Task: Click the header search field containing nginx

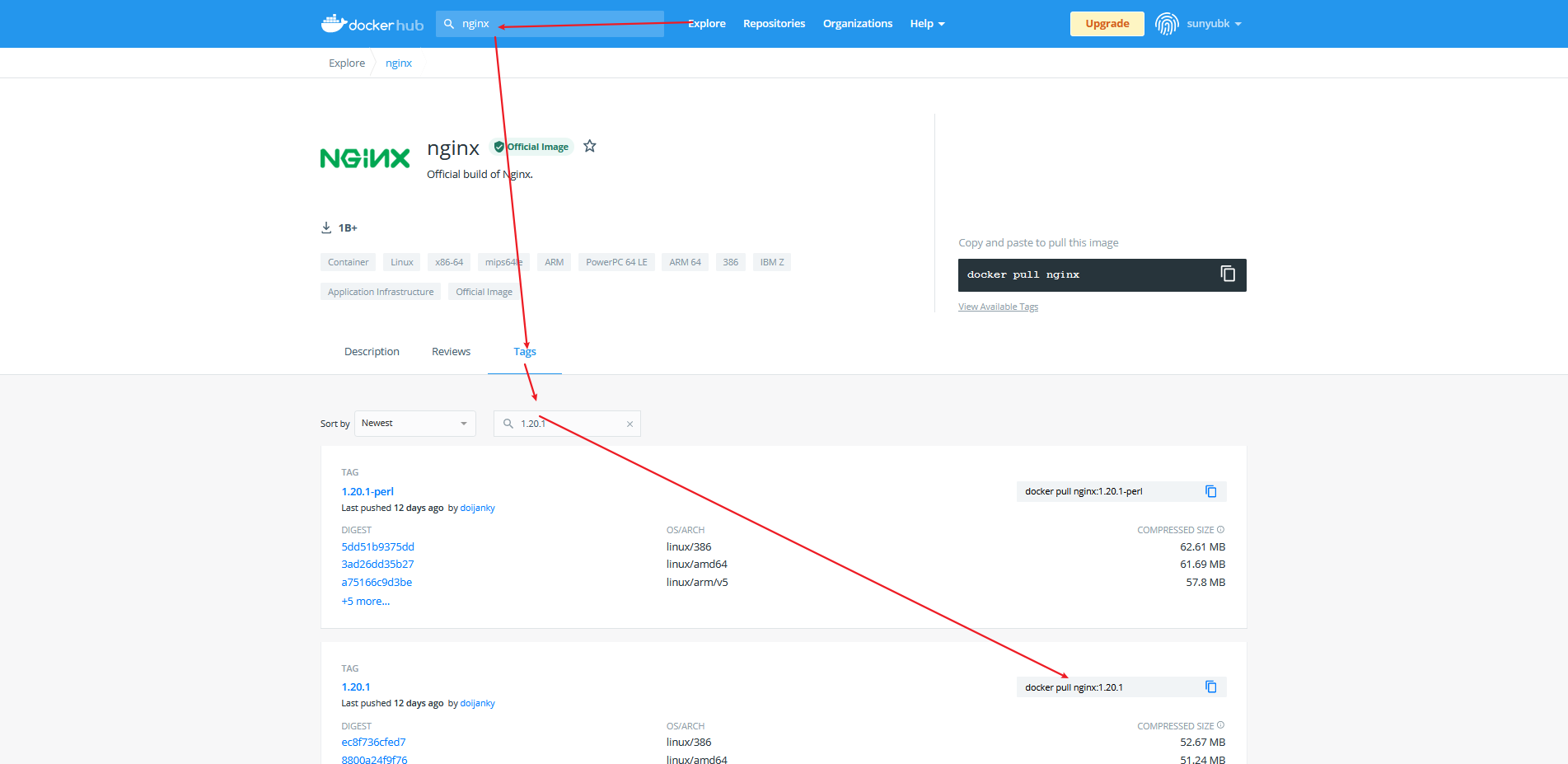Action: [x=550, y=24]
